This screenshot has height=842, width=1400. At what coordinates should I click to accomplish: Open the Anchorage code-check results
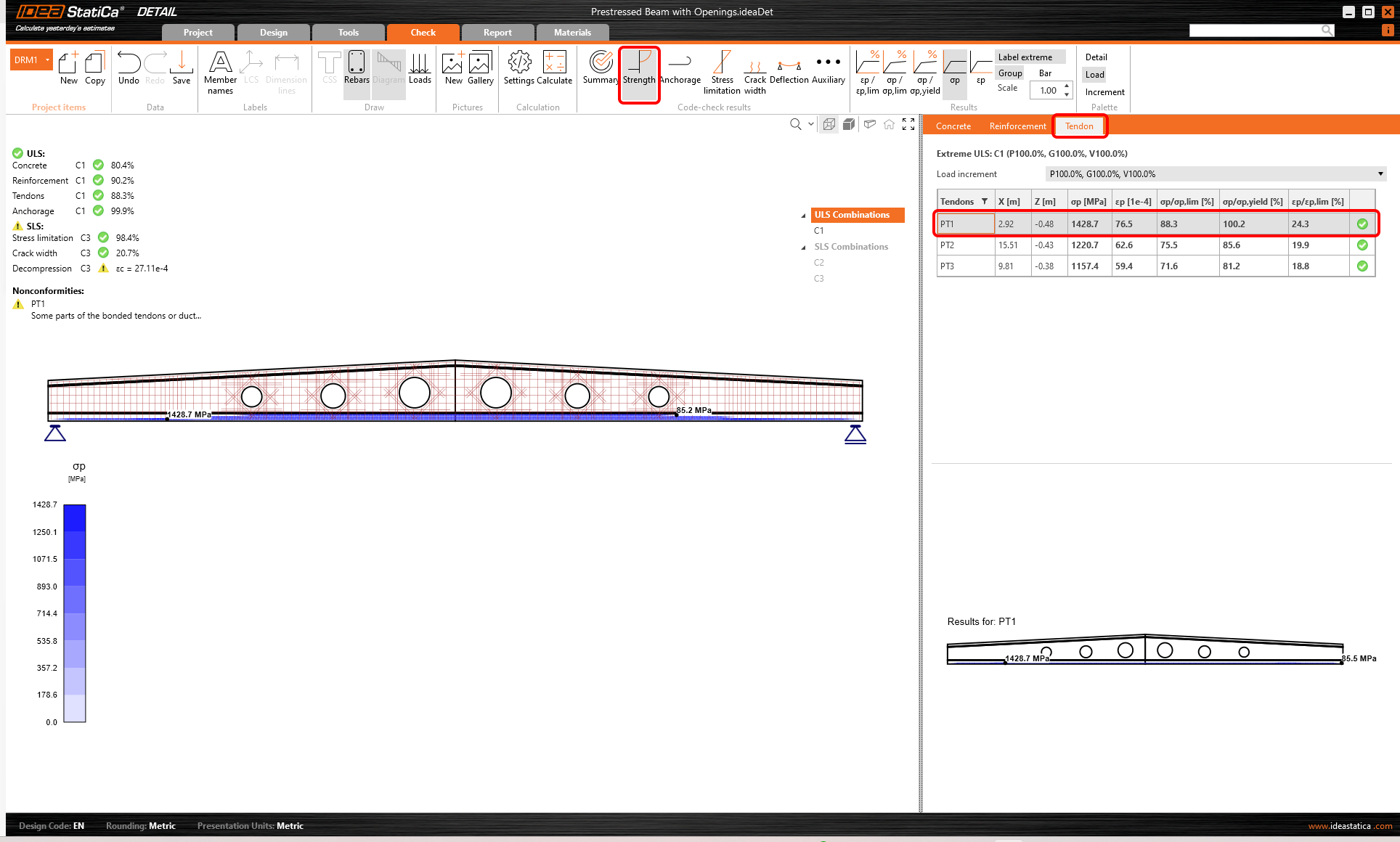click(x=680, y=69)
